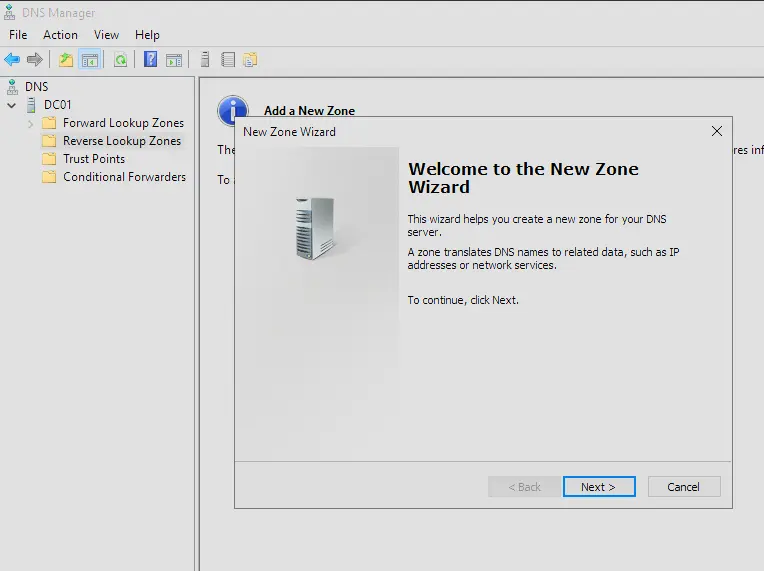Collapse the DC01 server node
Viewport: 764px width, 571px height.
[12, 105]
